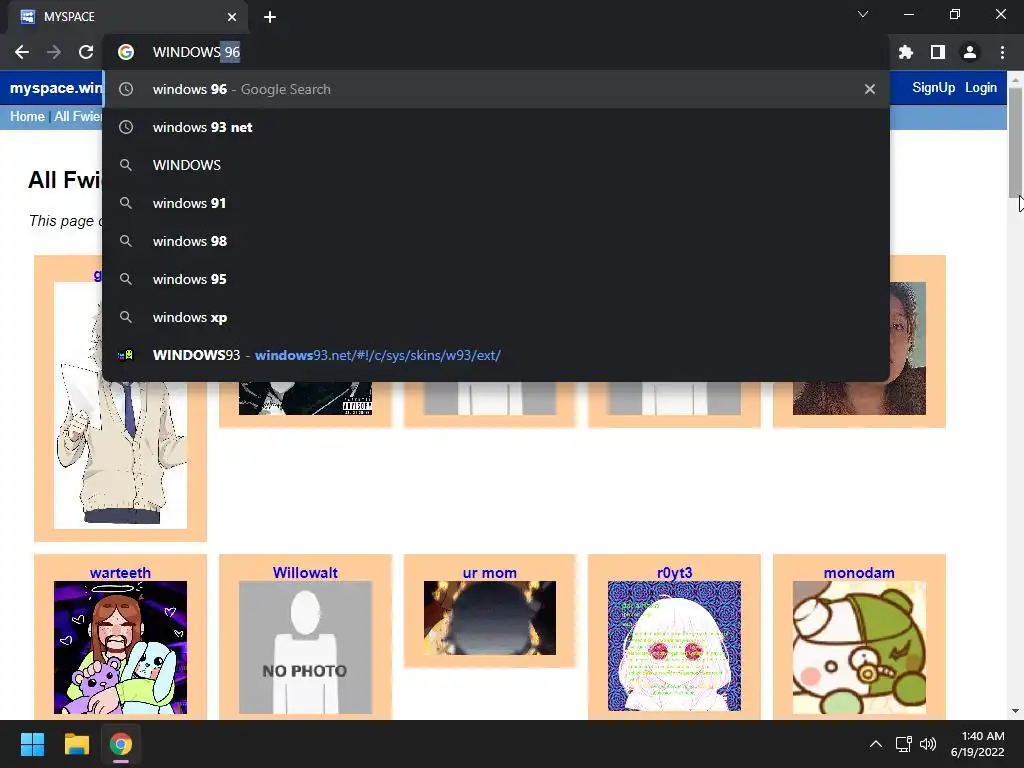The width and height of the screenshot is (1024, 768).
Task: Click the SignUp link
Action: (933, 88)
